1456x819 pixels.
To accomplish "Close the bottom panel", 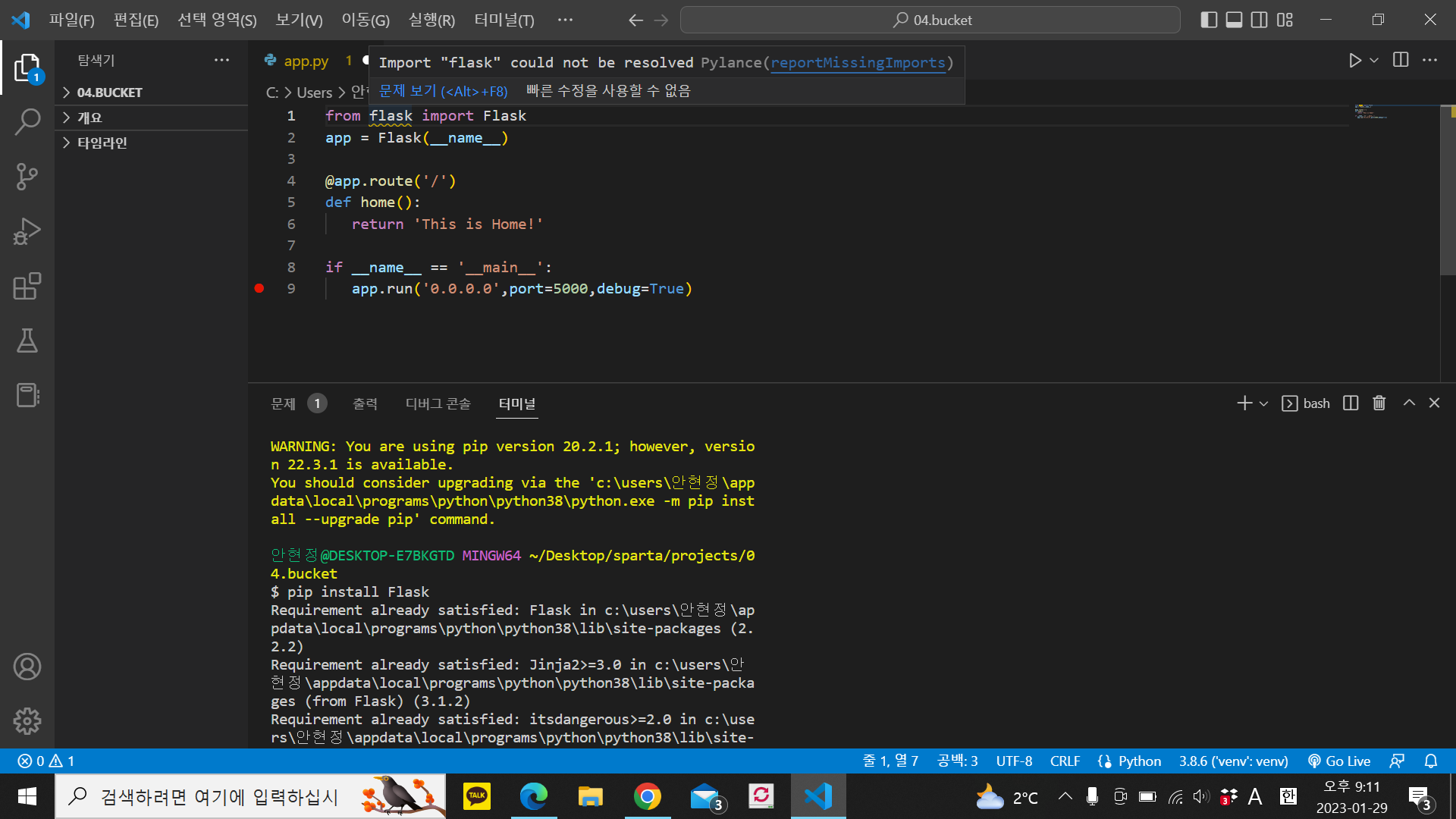I will (x=1434, y=403).
